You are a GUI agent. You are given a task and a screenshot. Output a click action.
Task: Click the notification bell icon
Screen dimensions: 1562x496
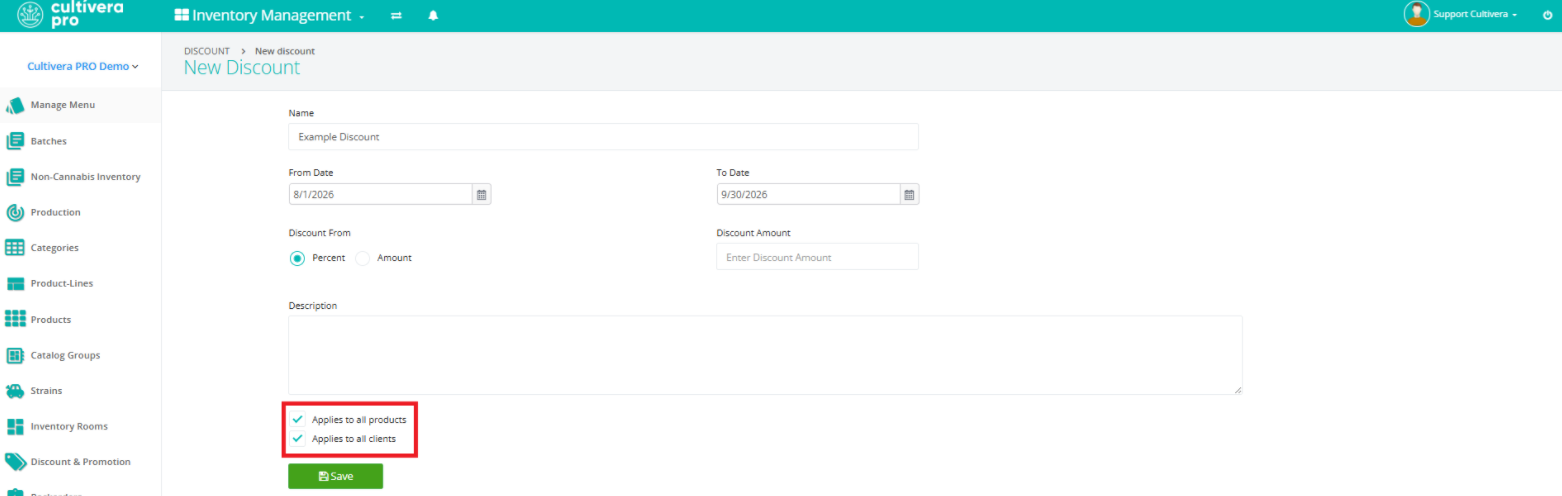[x=433, y=16]
